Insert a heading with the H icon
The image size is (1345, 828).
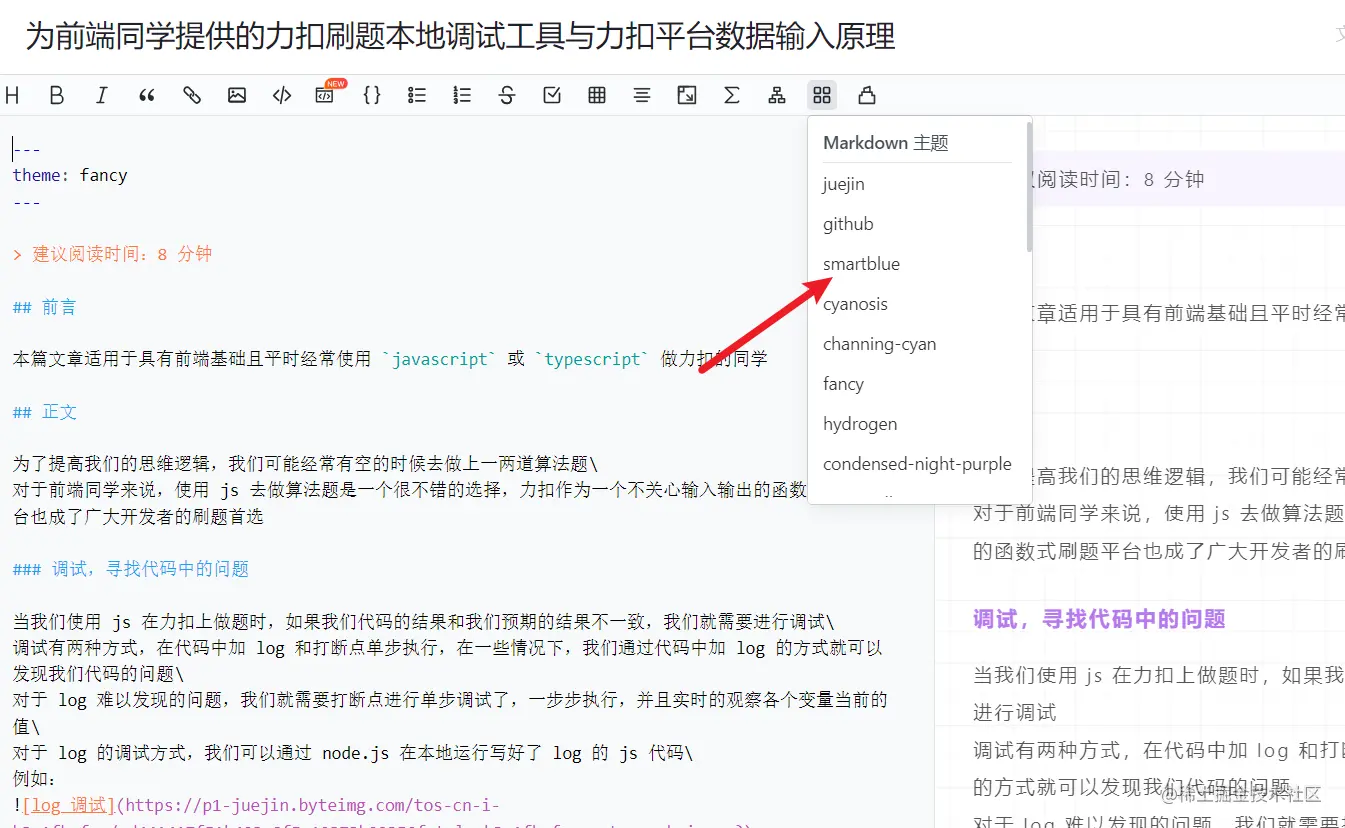point(13,95)
